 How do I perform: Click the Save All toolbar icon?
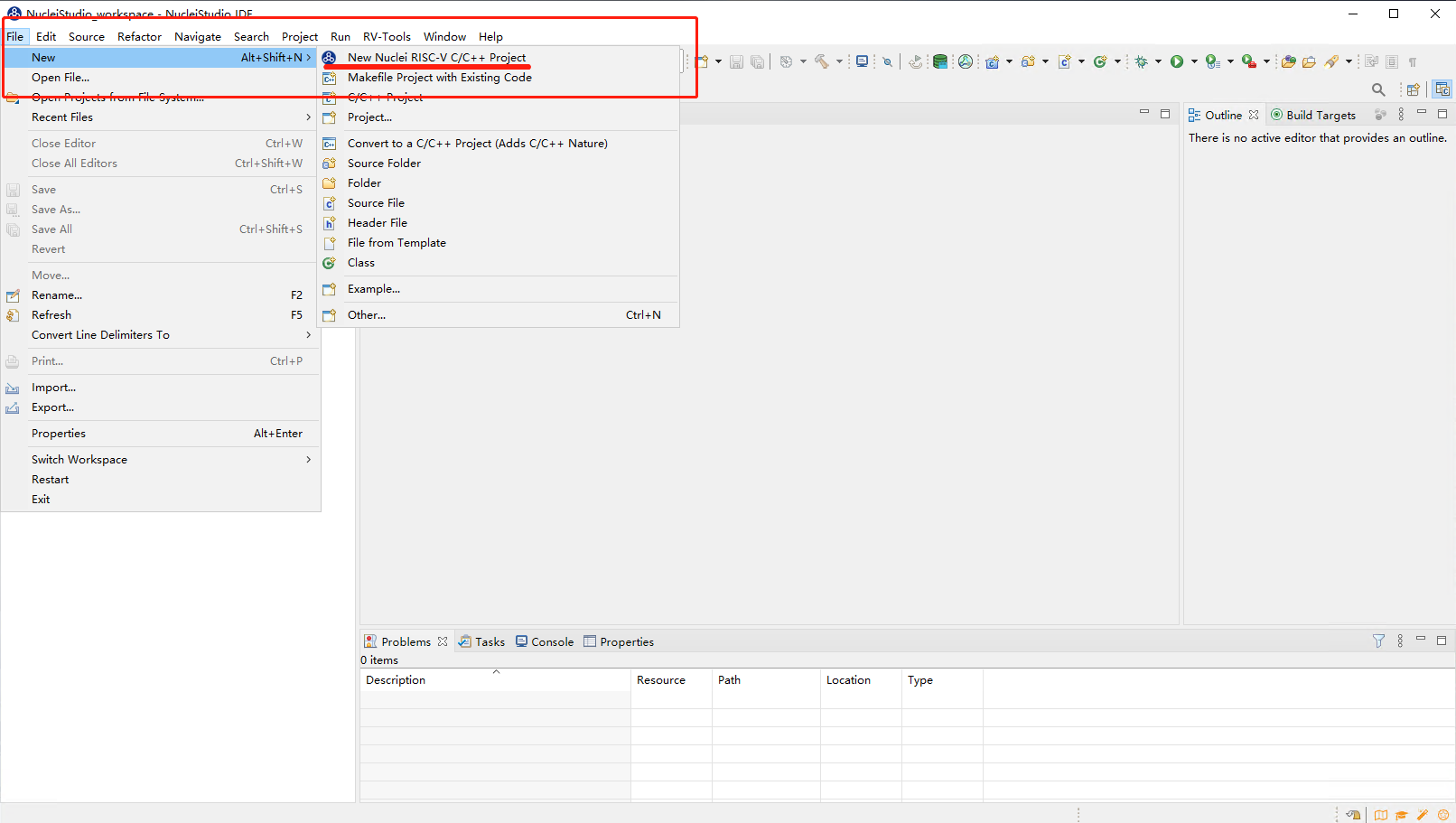[x=757, y=61]
